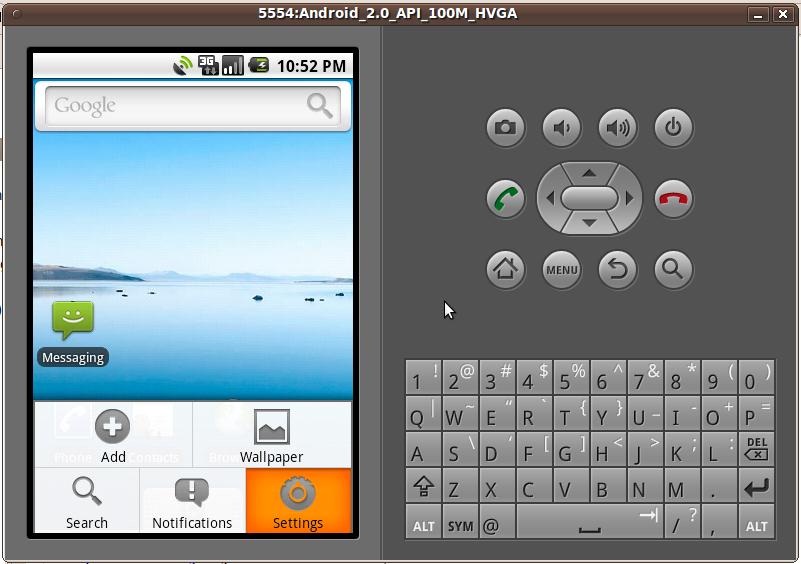Open the Messaging app icon
Screen dimensions: 801x564
[x=73, y=333]
